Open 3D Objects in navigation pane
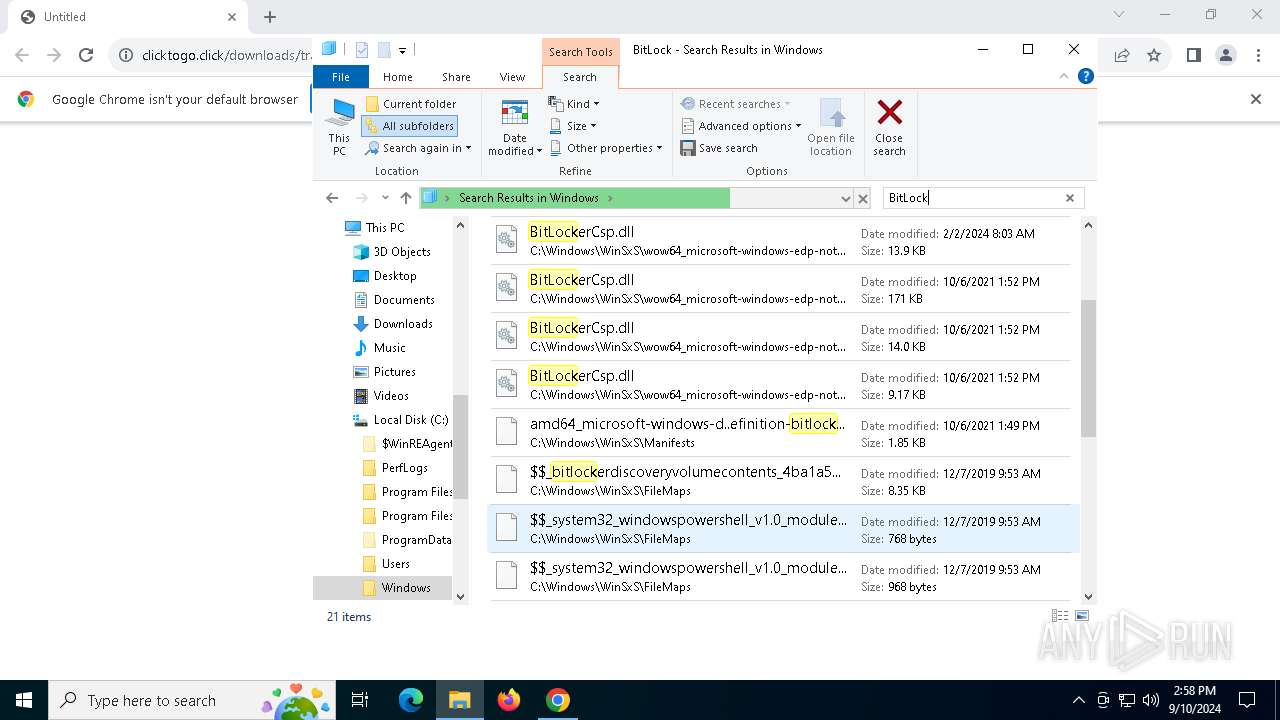 pyautogui.click(x=402, y=252)
